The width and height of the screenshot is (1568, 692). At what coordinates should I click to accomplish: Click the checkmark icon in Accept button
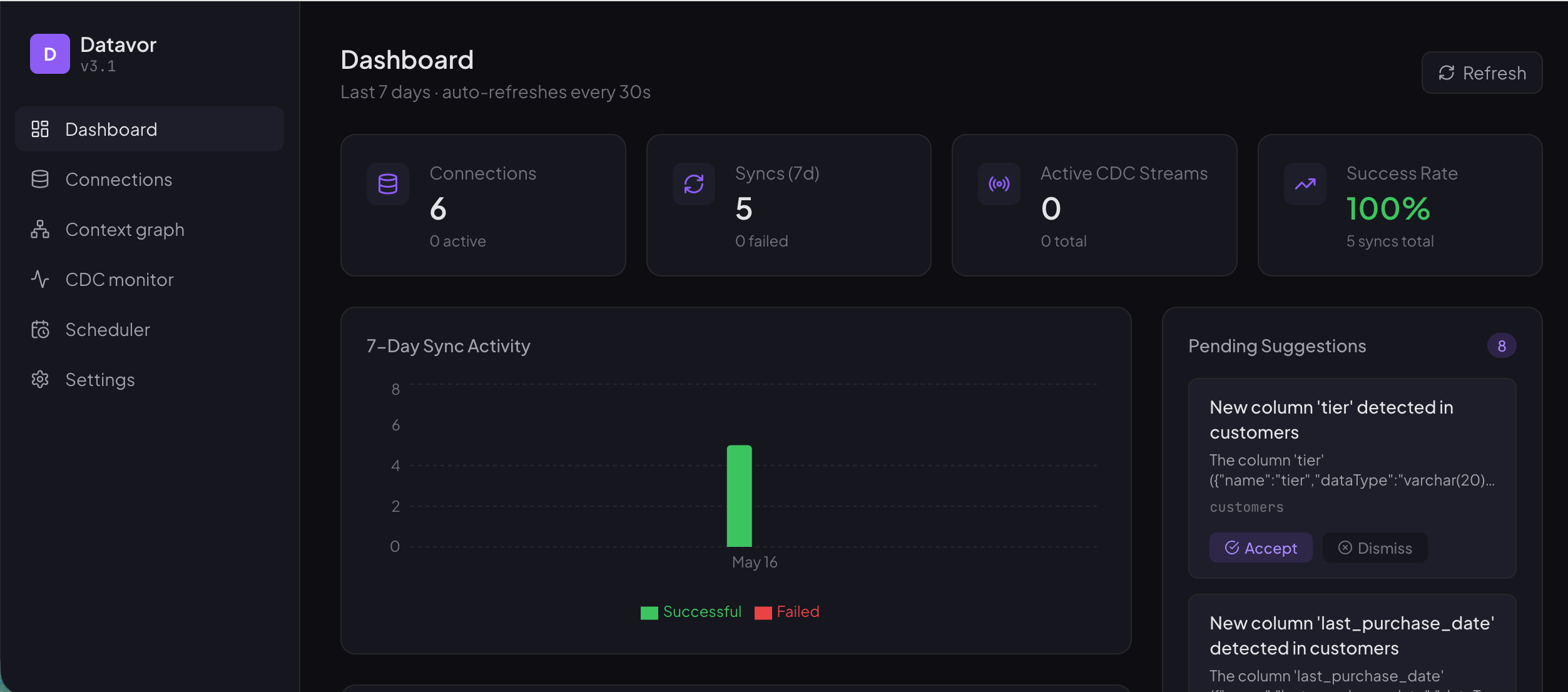coord(1232,548)
